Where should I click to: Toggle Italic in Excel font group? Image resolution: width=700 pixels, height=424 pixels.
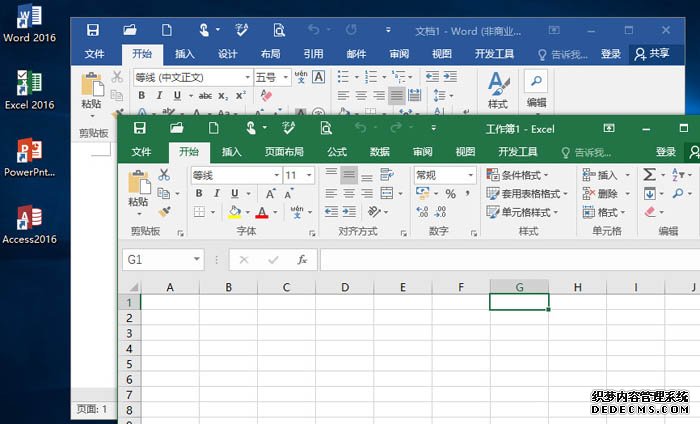[x=217, y=193]
